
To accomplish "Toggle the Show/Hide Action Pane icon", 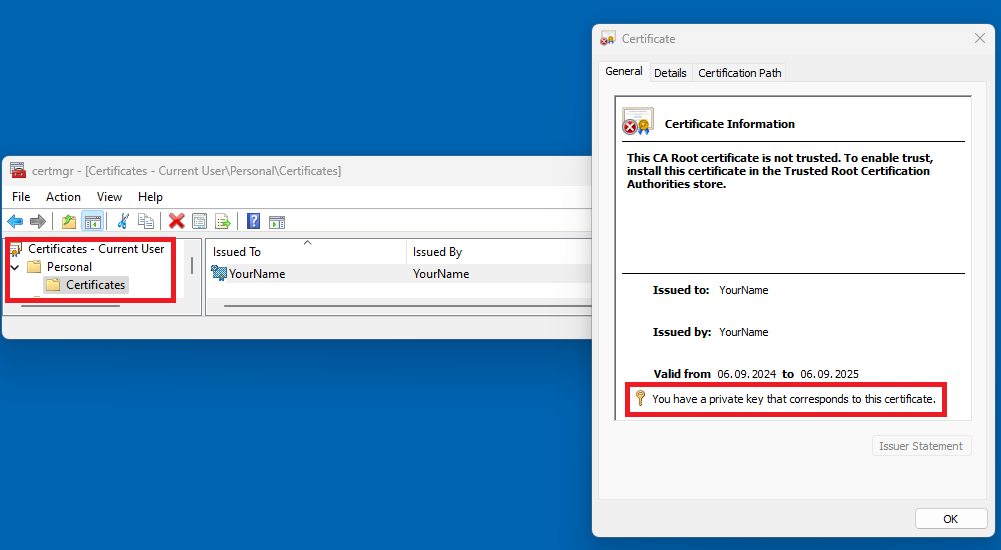I will tap(277, 221).
